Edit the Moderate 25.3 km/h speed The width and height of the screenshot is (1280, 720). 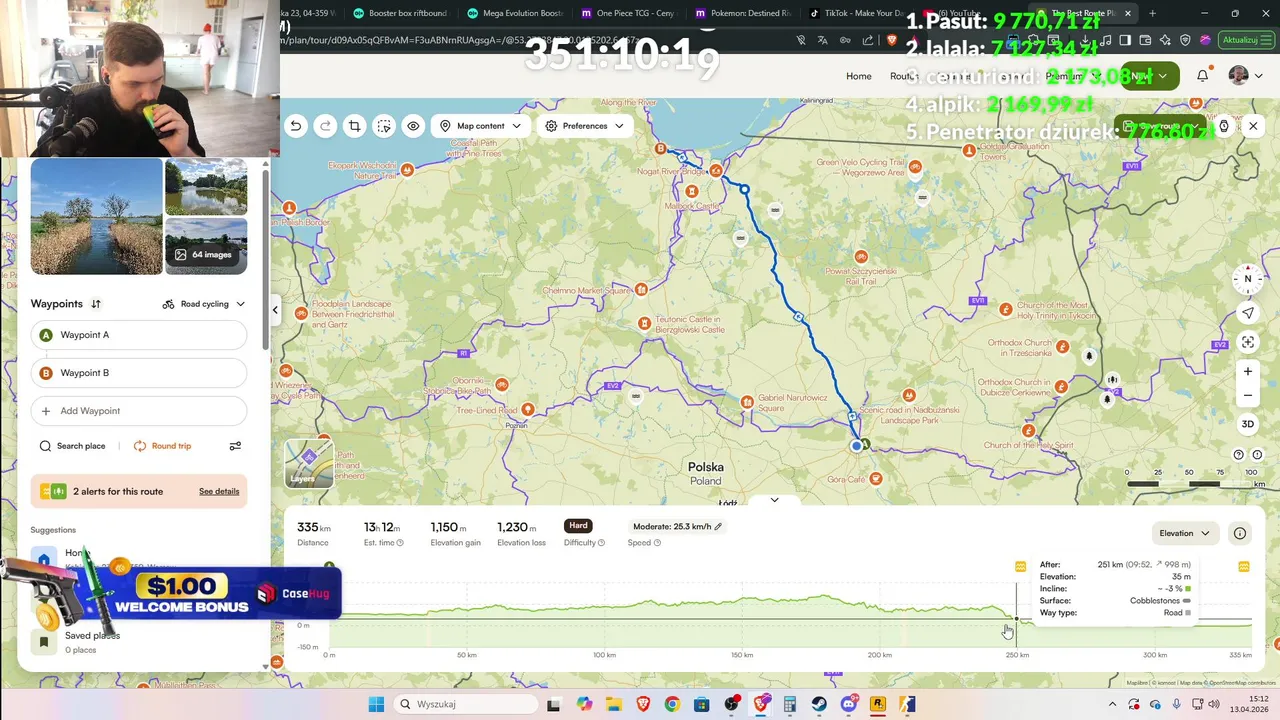[677, 526]
